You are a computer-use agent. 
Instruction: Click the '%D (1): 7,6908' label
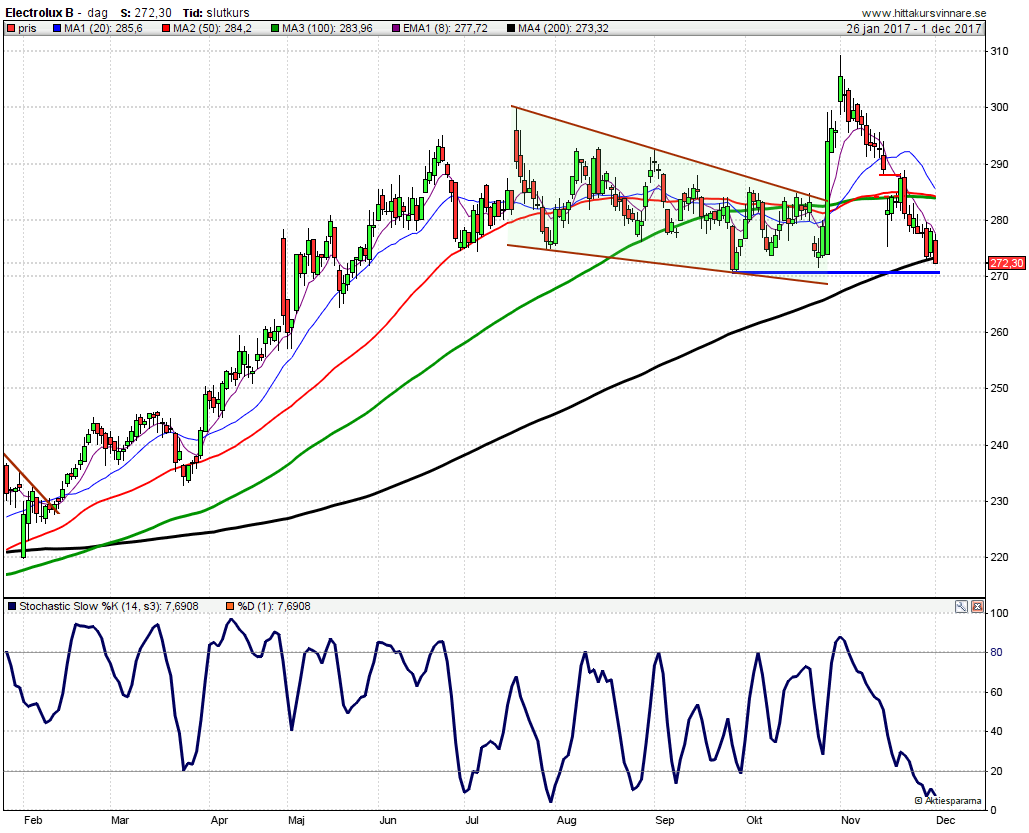274,607
